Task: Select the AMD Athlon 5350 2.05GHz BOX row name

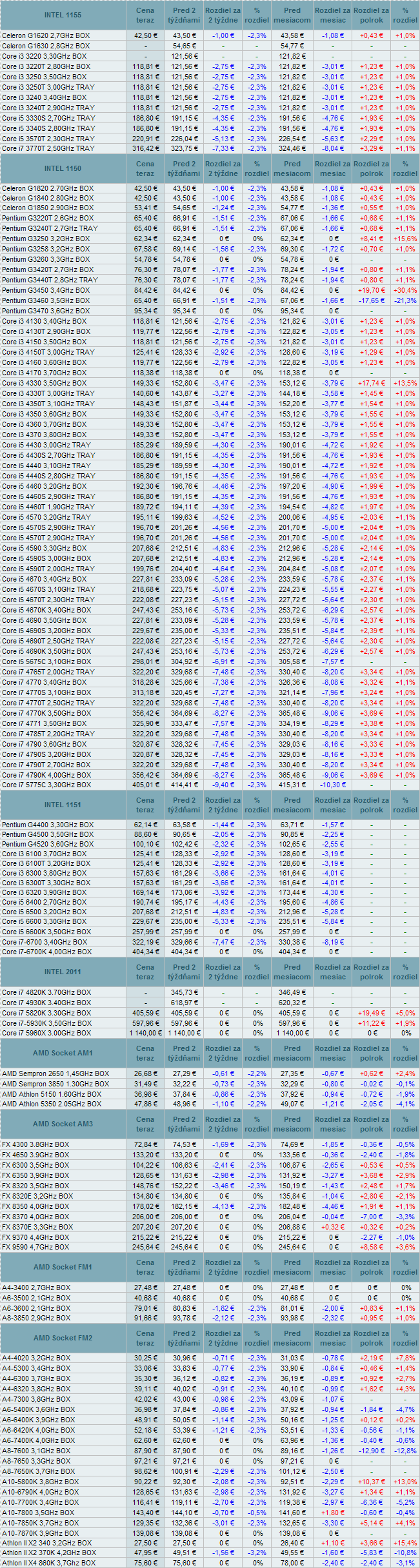Action: click(x=52, y=1104)
